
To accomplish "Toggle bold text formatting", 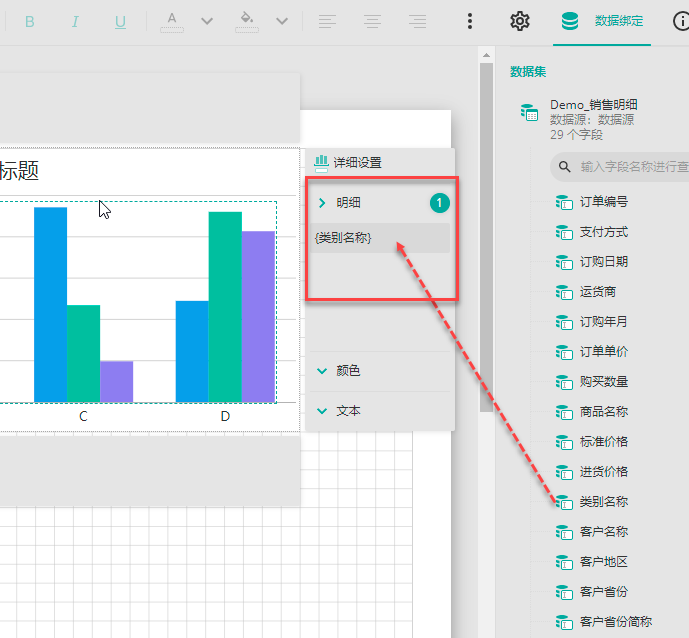I will pyautogui.click(x=29, y=22).
